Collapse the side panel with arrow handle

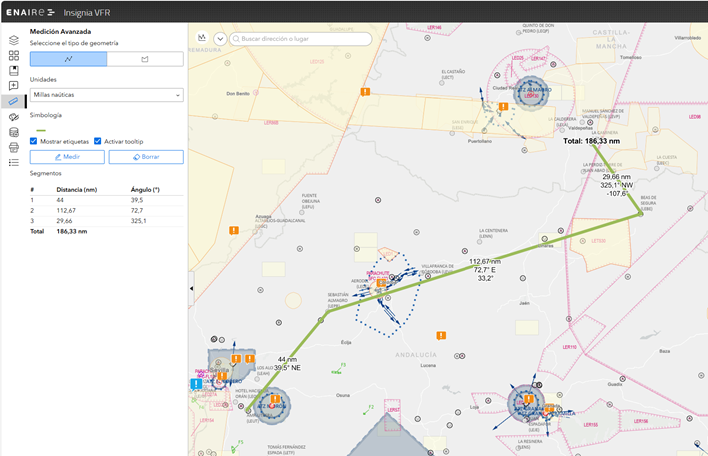click(x=191, y=288)
